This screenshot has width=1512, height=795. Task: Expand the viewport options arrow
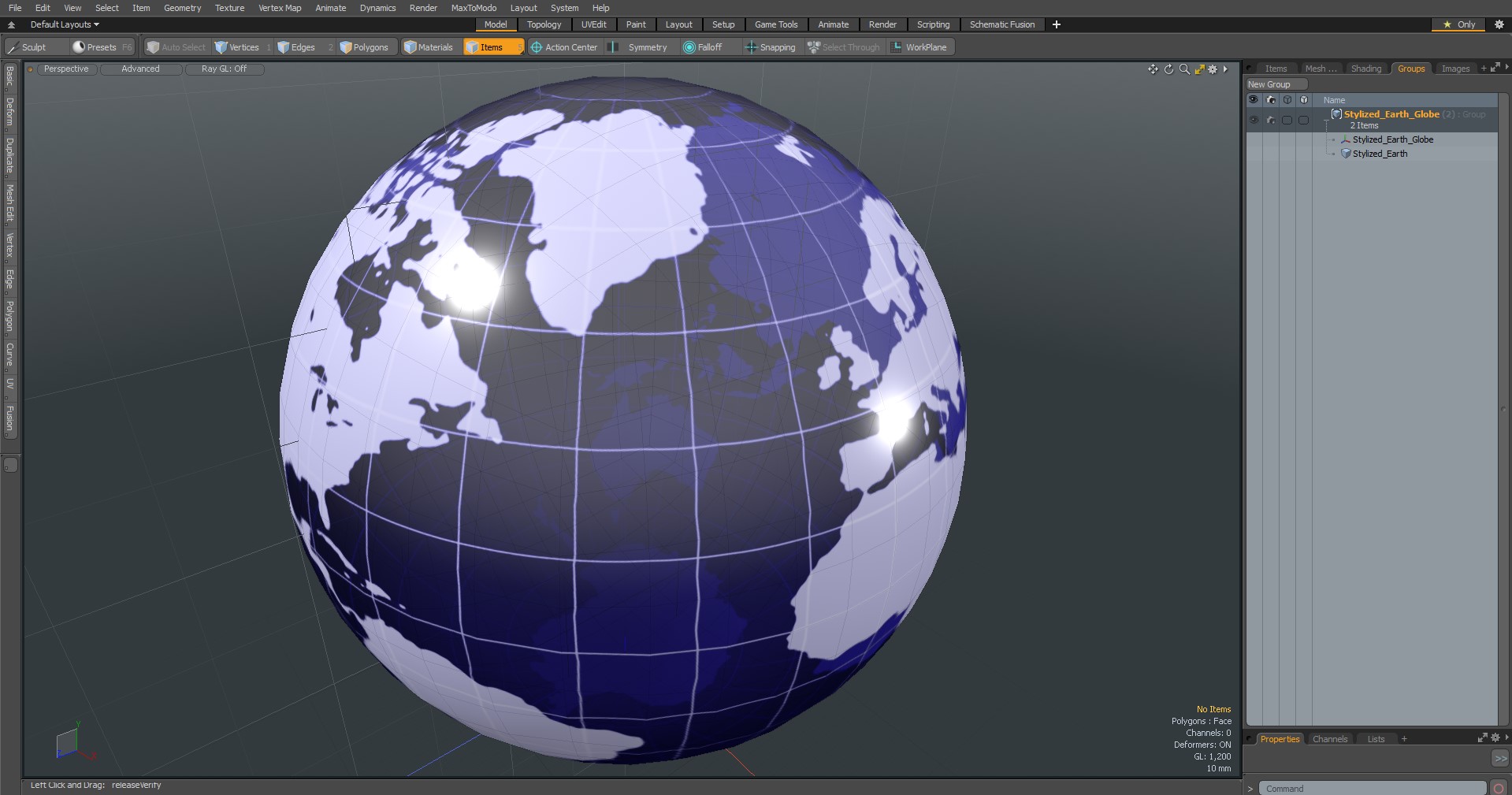click(x=1225, y=69)
